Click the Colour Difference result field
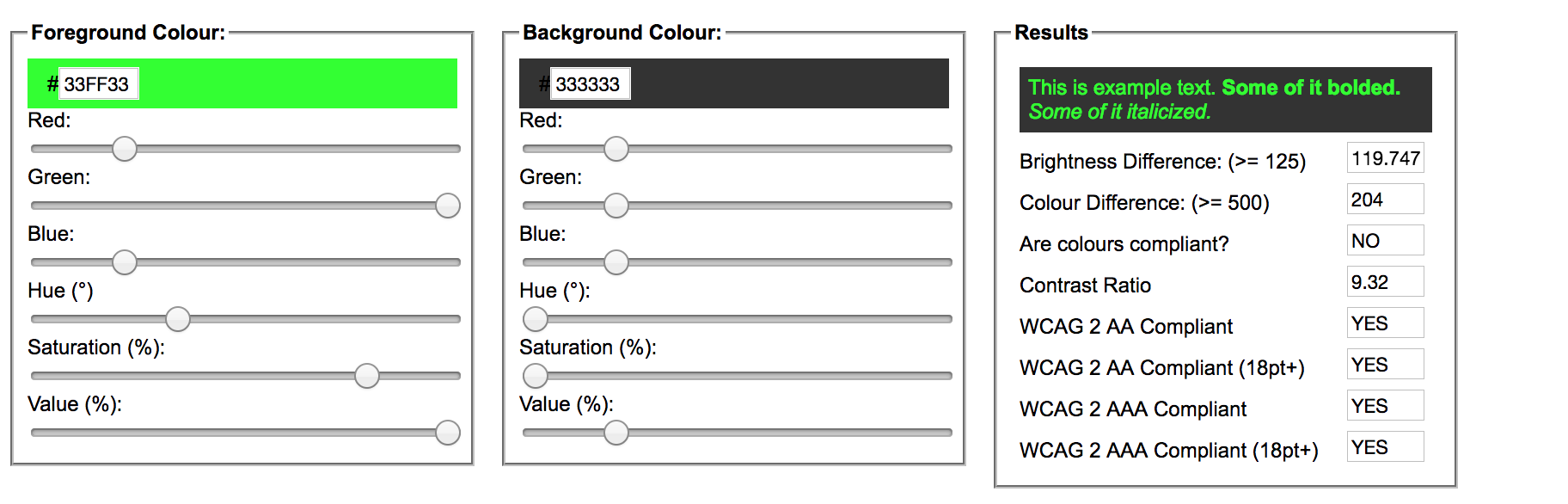The width and height of the screenshot is (1568, 504). pyautogui.click(x=1385, y=200)
